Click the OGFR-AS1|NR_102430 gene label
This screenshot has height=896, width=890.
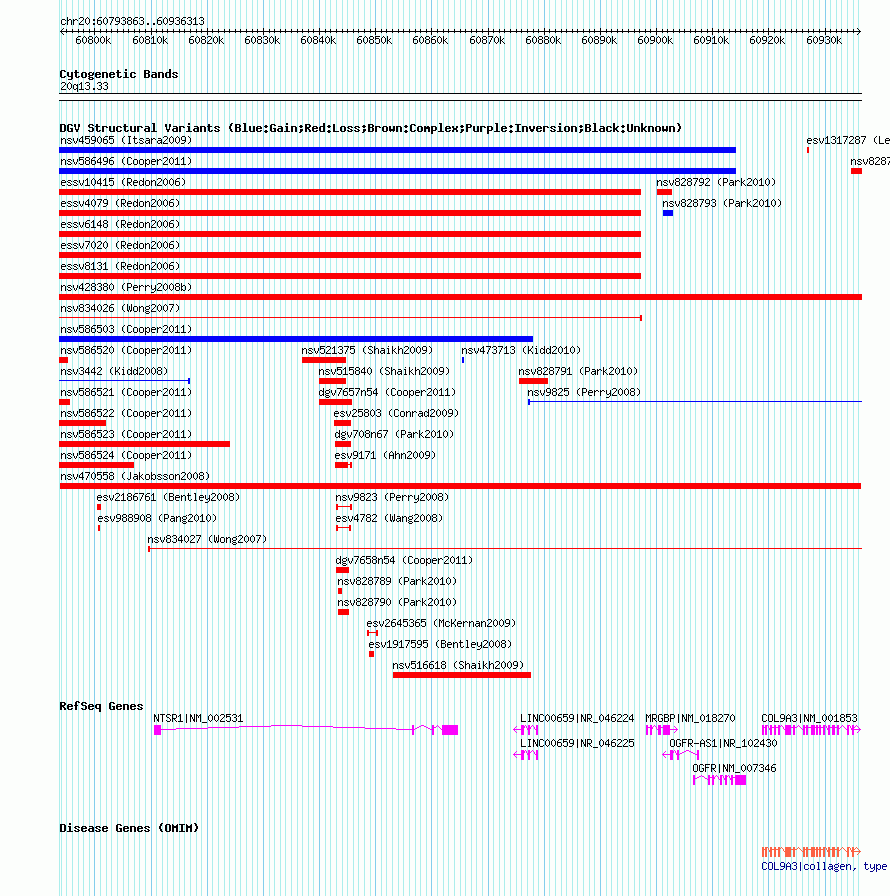click(723, 743)
